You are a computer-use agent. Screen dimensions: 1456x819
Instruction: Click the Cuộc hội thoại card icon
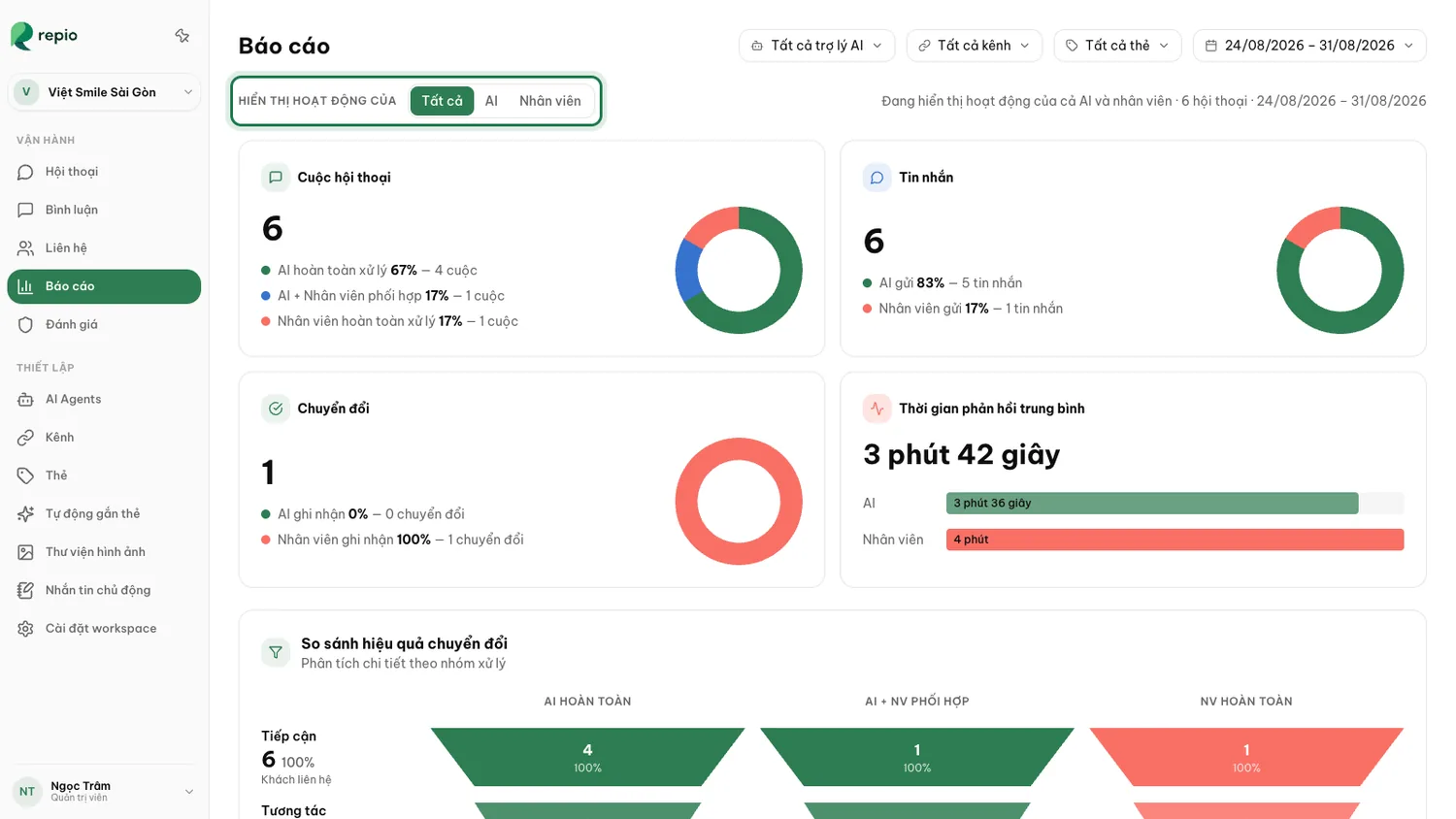276,178
